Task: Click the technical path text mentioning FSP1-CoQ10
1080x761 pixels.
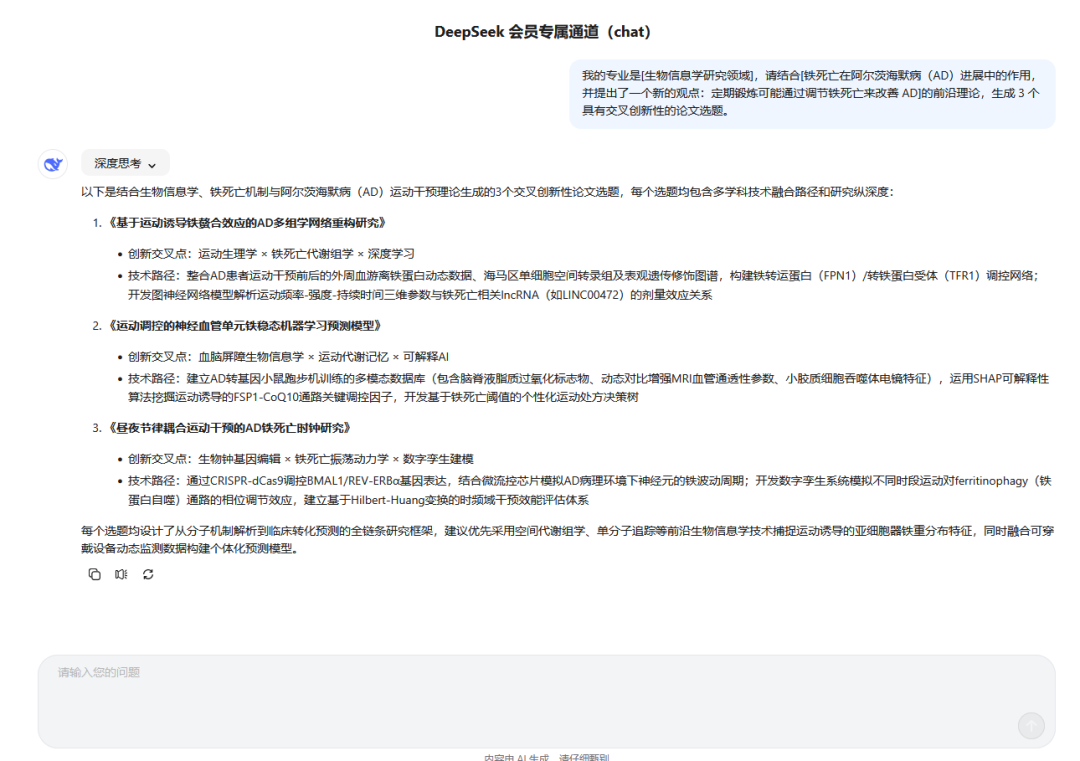Action: coord(589,388)
